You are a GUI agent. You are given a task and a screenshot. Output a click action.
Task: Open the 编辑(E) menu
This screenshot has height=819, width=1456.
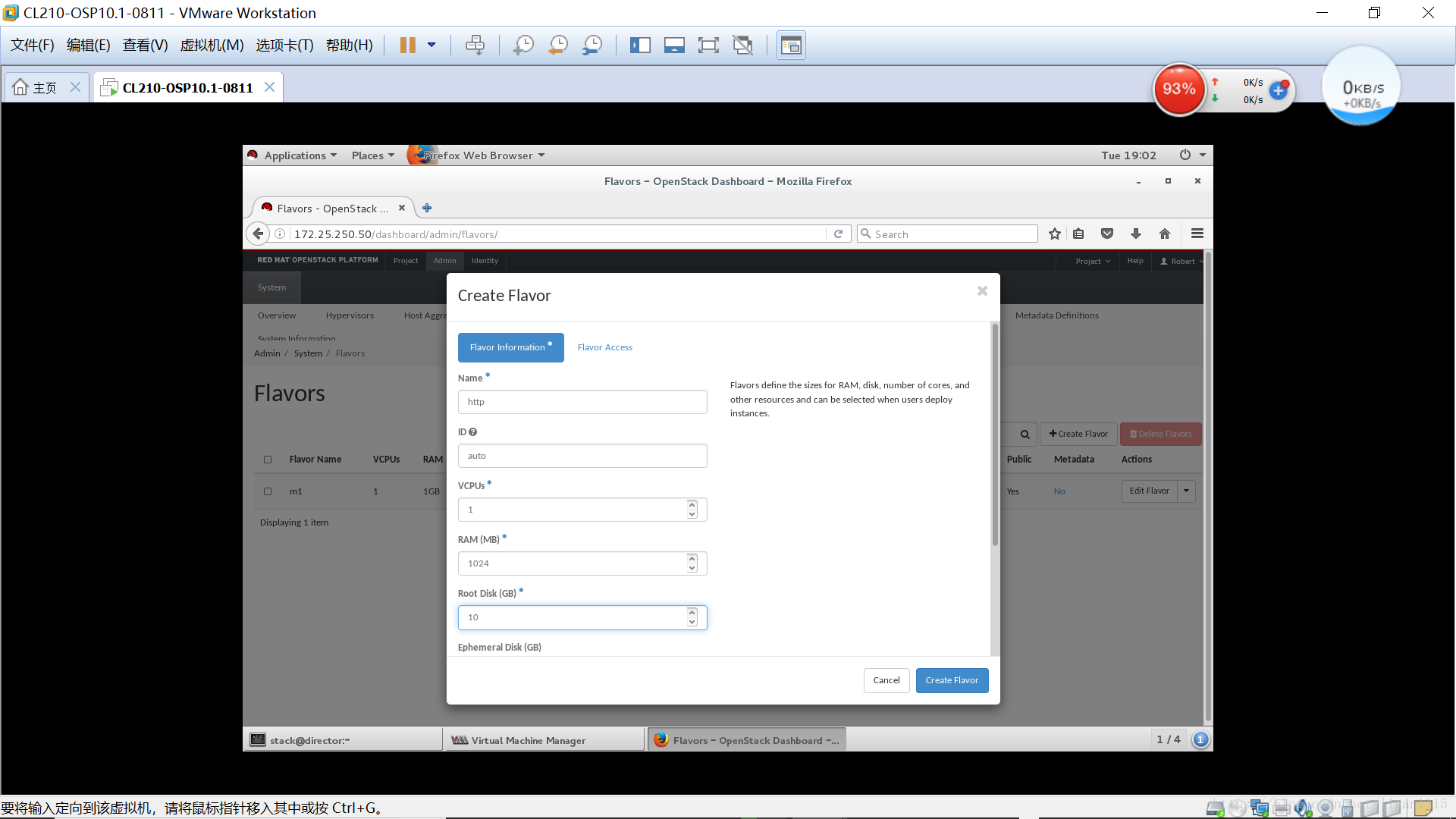(x=88, y=45)
